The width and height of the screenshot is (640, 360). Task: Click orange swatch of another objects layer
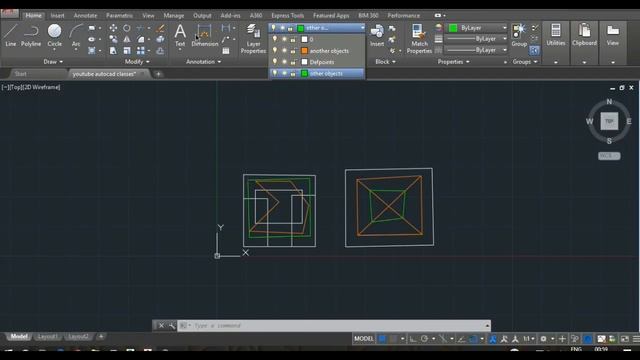tap(304, 51)
